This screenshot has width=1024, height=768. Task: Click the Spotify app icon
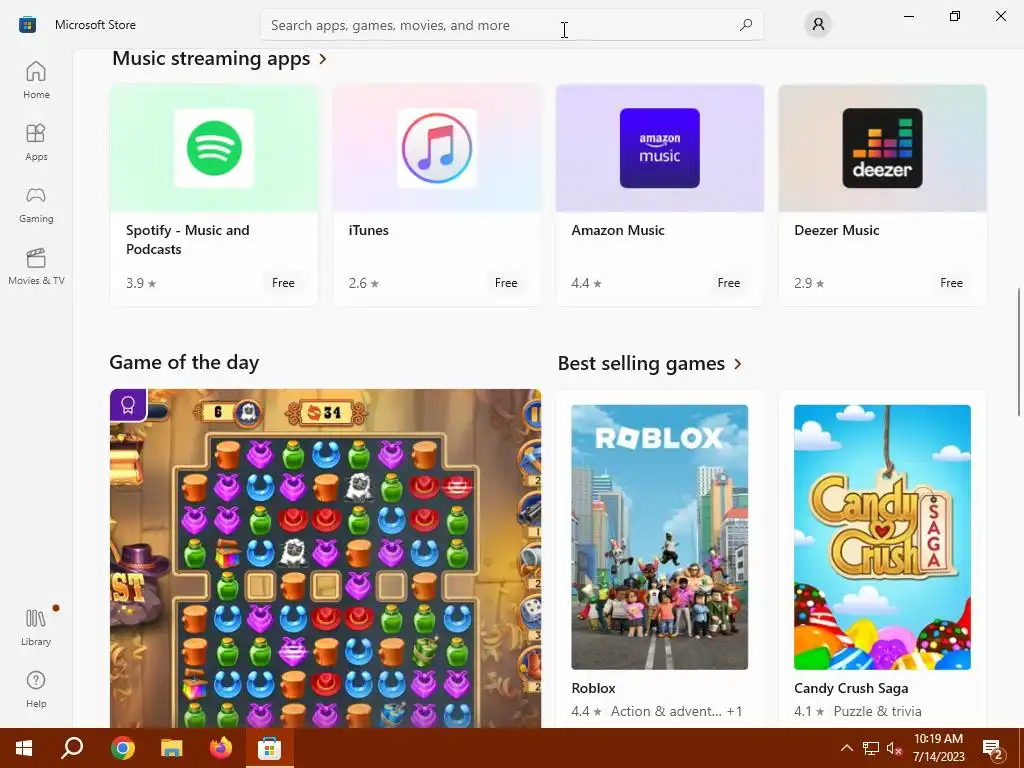coord(214,148)
